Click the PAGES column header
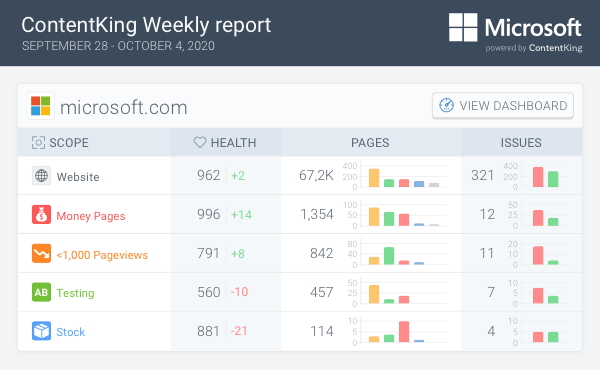The height and width of the screenshot is (370, 600). pos(370,143)
